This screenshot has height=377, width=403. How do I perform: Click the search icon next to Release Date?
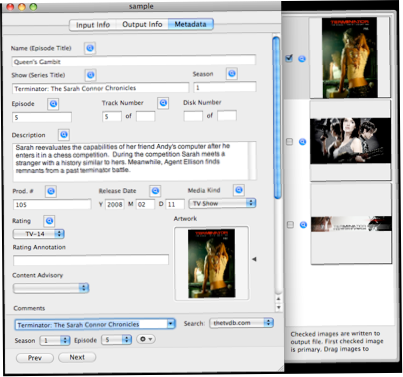(155, 191)
